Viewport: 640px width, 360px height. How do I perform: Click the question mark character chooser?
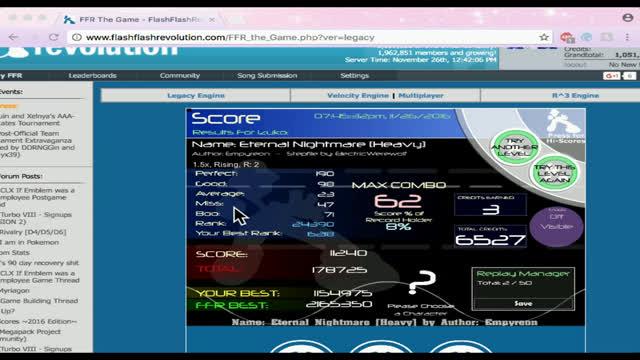point(422,282)
